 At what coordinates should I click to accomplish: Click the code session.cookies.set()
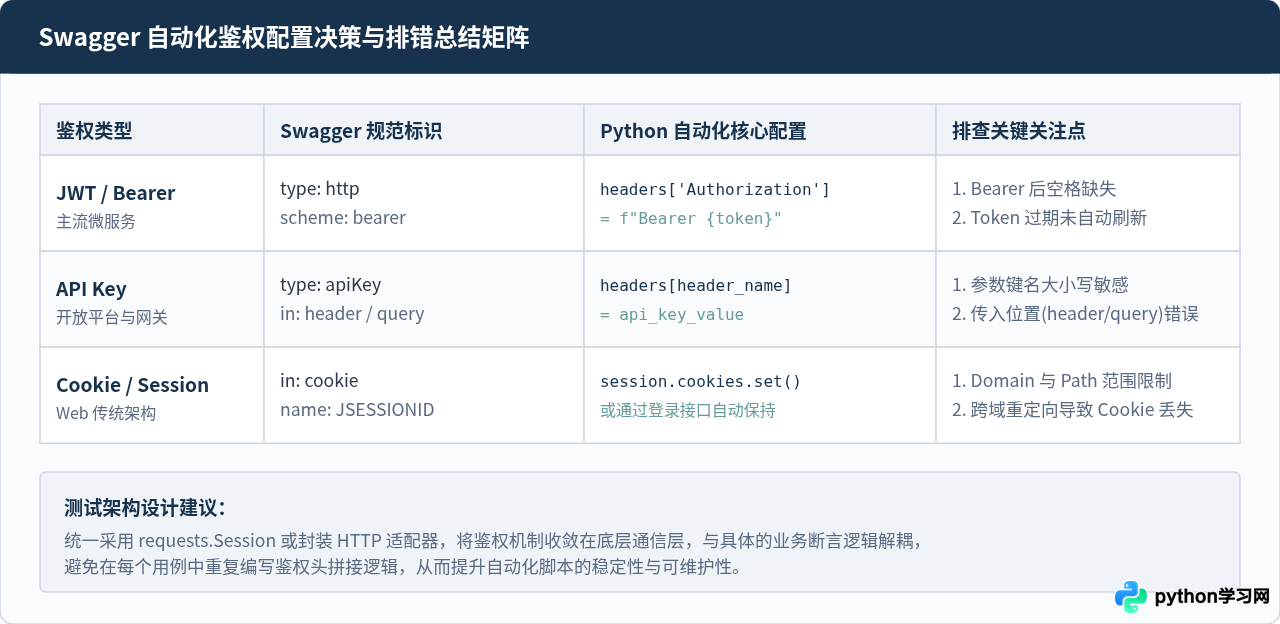pyautogui.click(x=701, y=381)
